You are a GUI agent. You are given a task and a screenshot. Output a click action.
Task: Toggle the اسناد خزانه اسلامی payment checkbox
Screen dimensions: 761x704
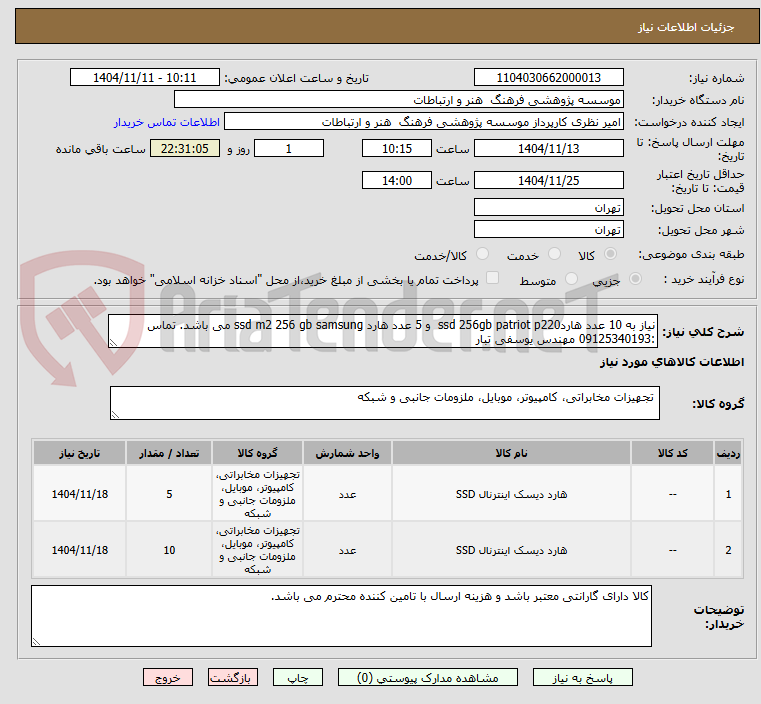coord(492,278)
